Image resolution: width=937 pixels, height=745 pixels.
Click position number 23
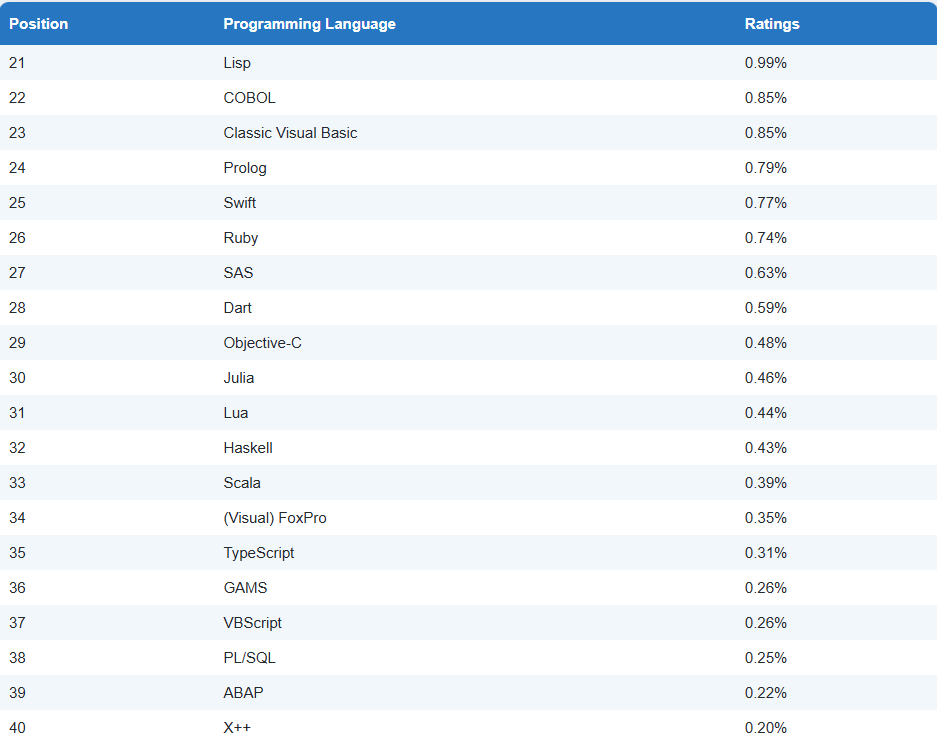[17, 133]
